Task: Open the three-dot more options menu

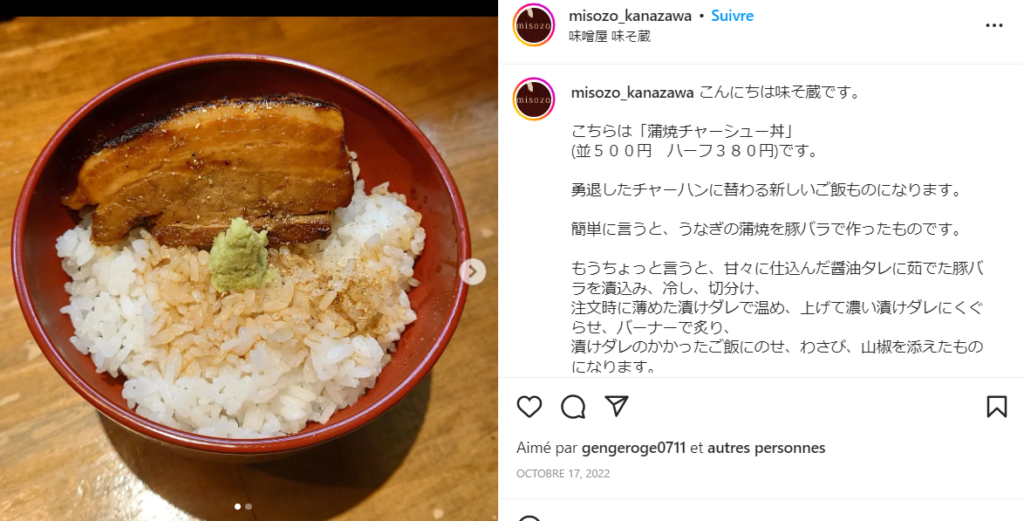Action: pos(994,25)
